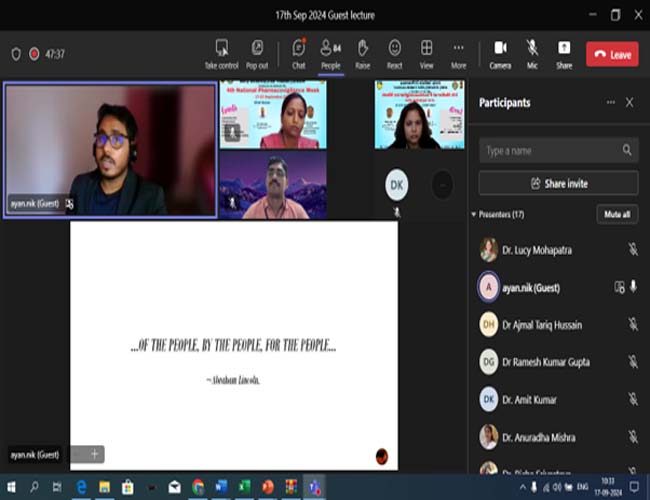Click the DG avatar in participants

point(489,362)
